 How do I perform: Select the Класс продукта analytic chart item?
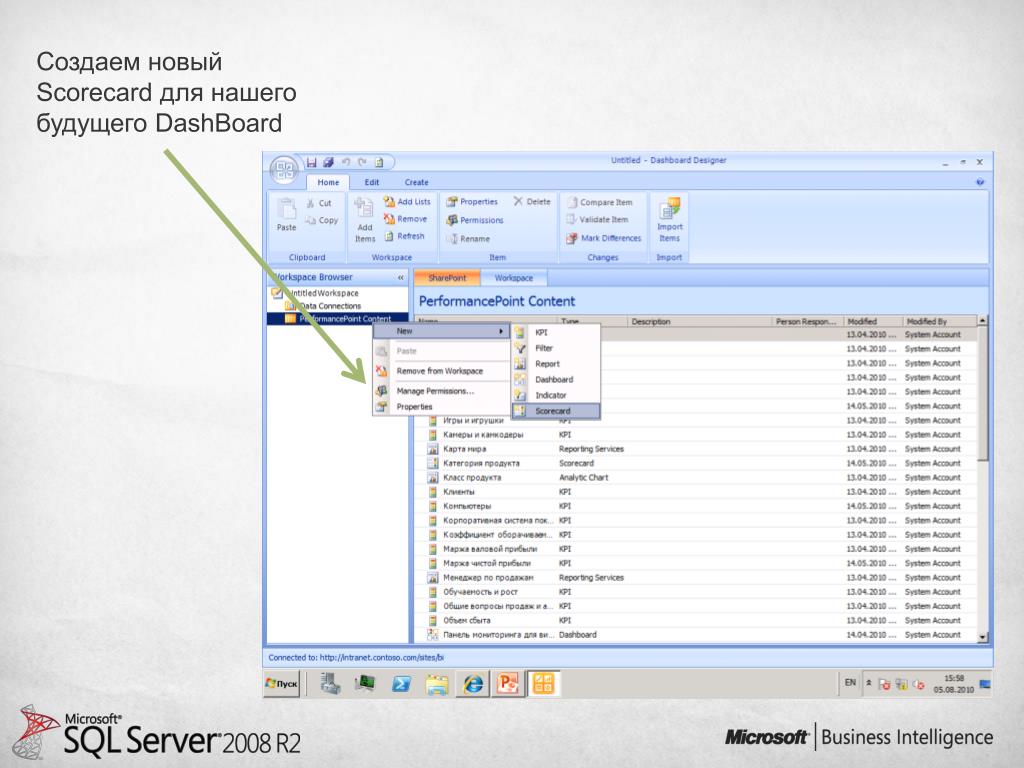(696, 477)
